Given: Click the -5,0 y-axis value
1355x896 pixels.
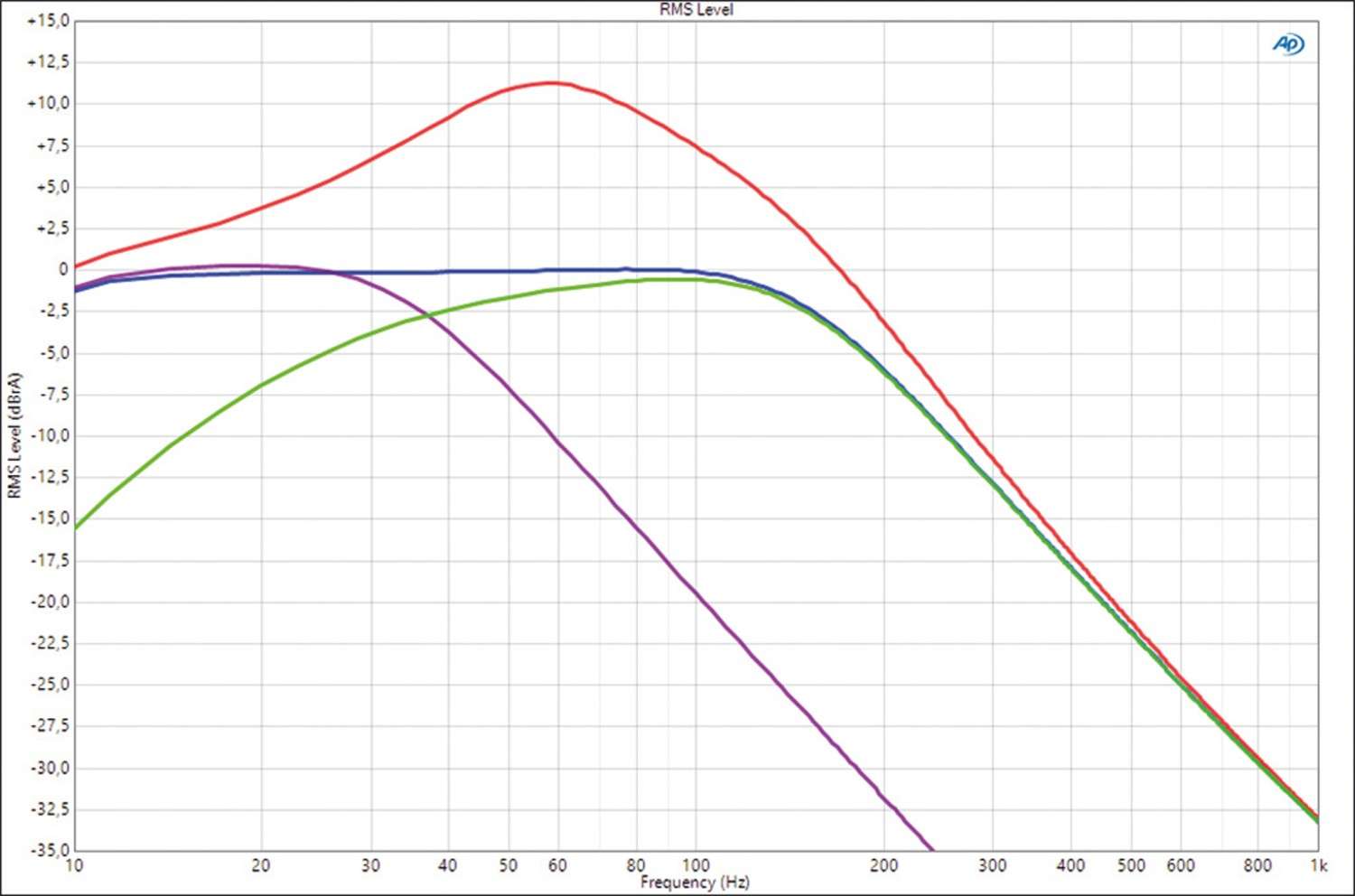Looking at the screenshot, I should (54, 353).
